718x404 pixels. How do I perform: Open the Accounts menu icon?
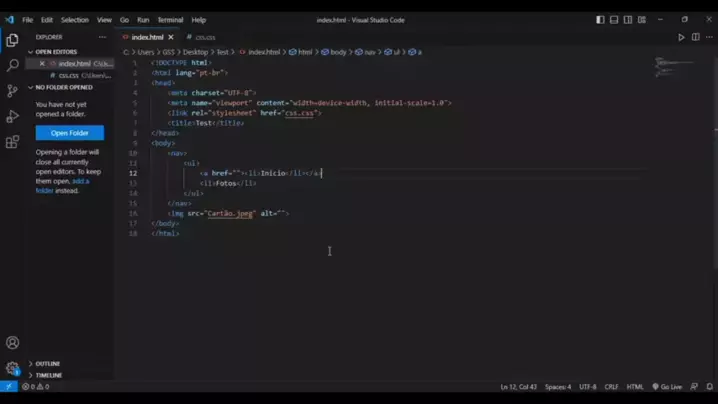[12, 343]
